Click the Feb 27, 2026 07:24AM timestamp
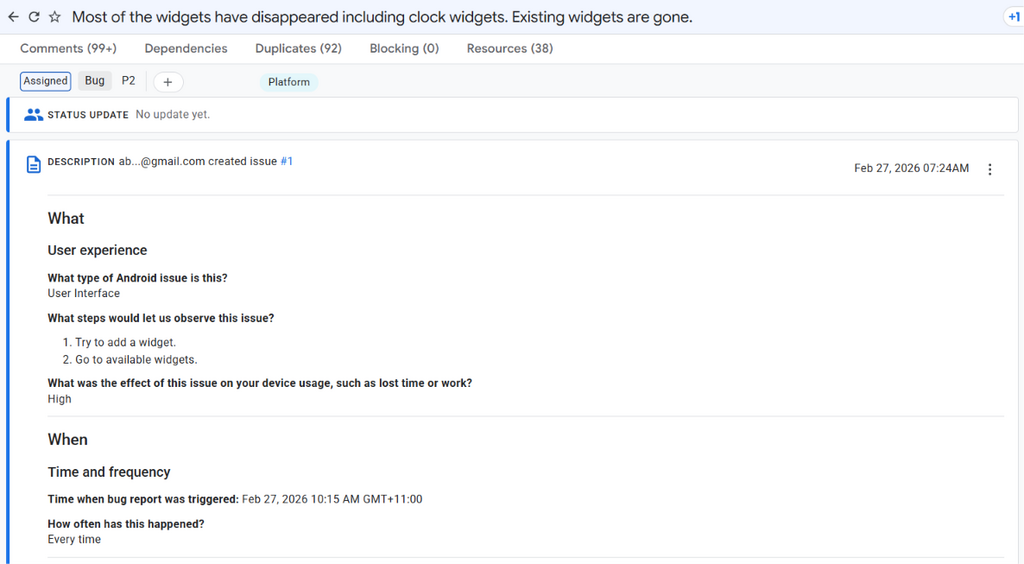This screenshot has width=1024, height=564. point(912,168)
